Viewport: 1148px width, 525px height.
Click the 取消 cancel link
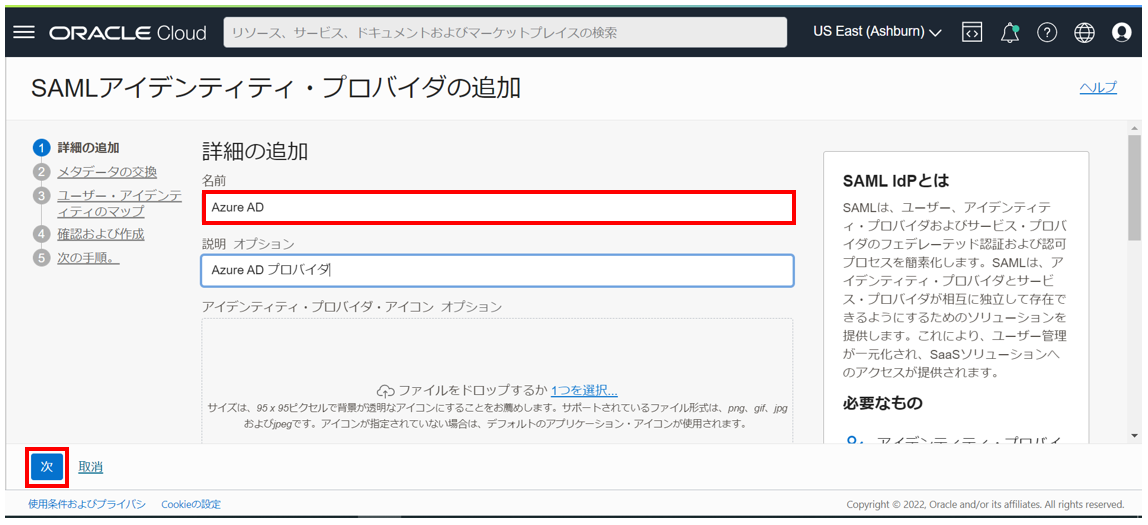click(x=91, y=467)
